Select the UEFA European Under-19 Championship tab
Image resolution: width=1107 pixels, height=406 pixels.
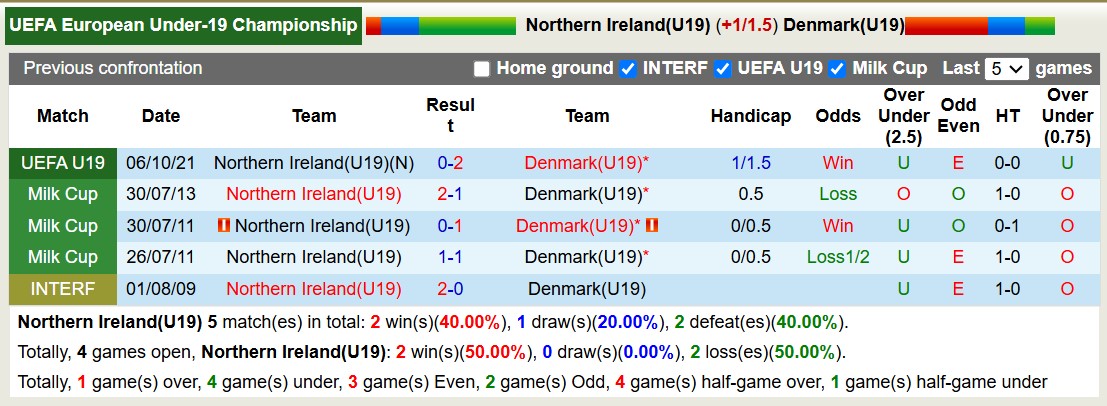coord(184,25)
